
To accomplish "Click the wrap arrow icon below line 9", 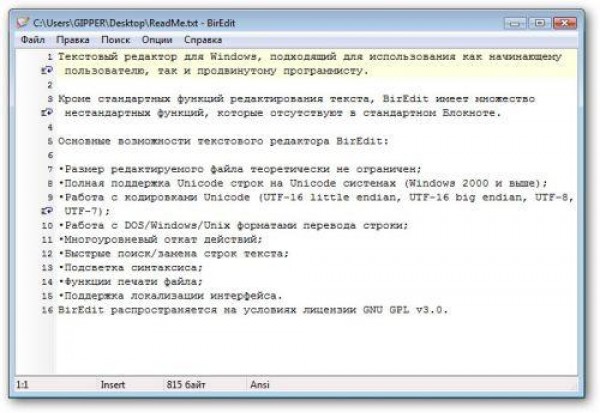I will pyautogui.click(x=47, y=211).
